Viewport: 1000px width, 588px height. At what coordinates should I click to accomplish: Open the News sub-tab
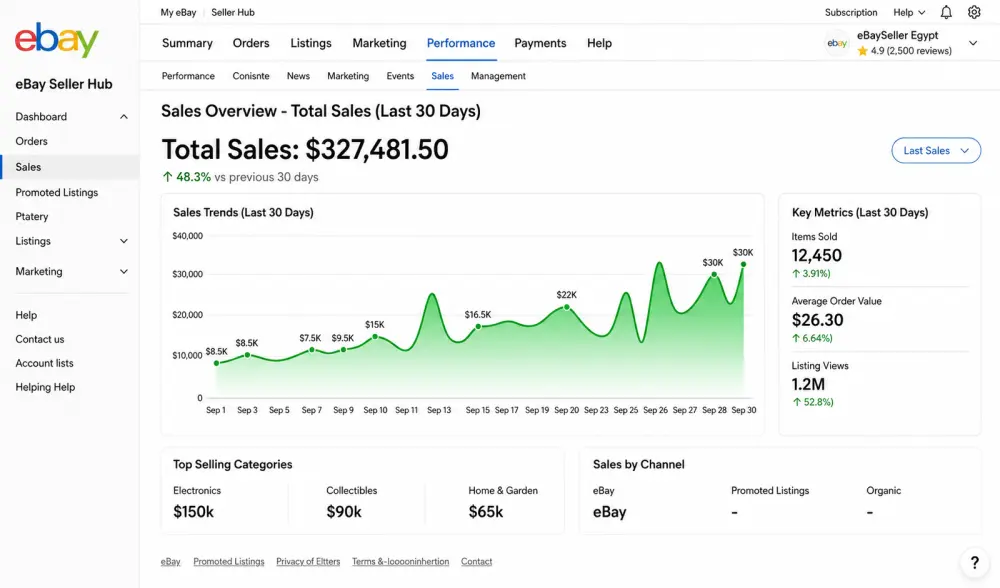(x=298, y=76)
